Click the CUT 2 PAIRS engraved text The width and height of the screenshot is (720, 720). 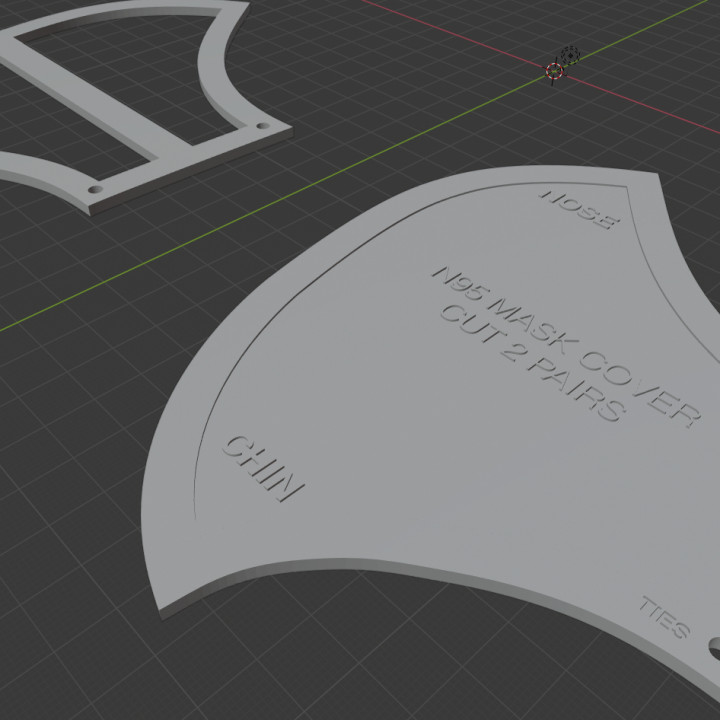point(532,365)
